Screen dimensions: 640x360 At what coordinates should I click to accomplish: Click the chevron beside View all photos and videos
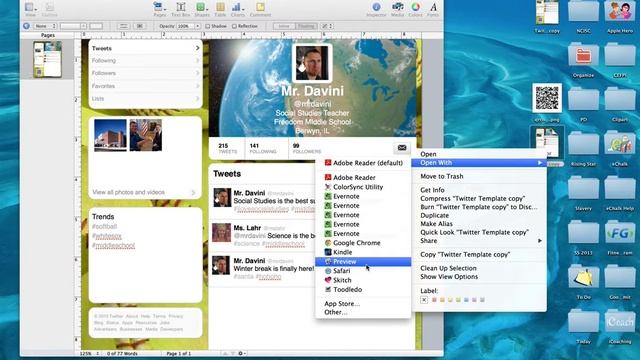pyautogui.click(x=193, y=192)
